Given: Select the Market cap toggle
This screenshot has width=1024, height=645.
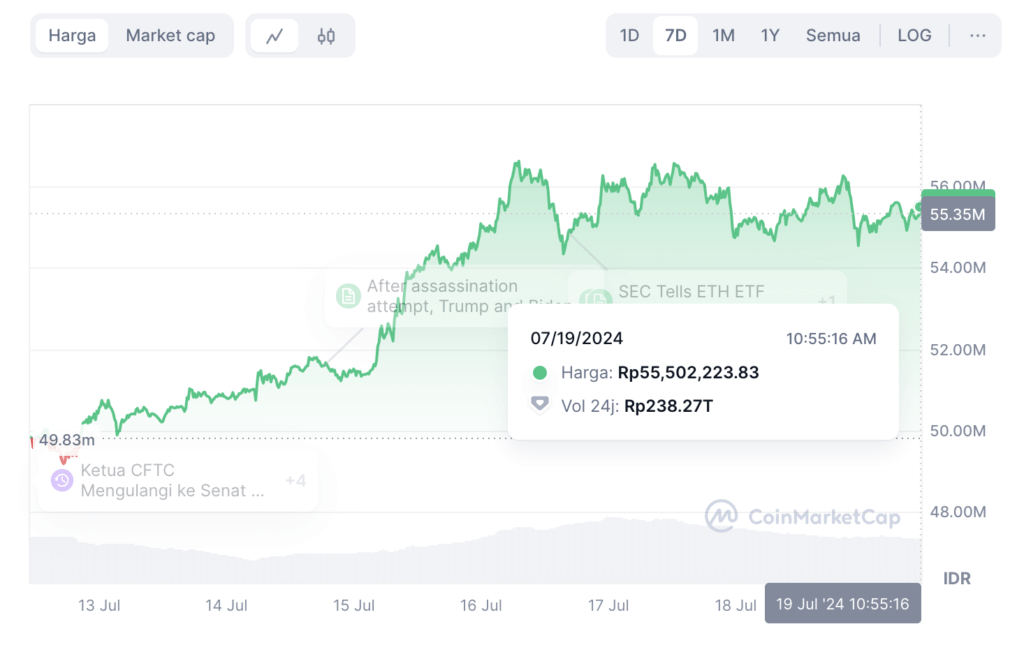Looking at the screenshot, I should tap(170, 35).
